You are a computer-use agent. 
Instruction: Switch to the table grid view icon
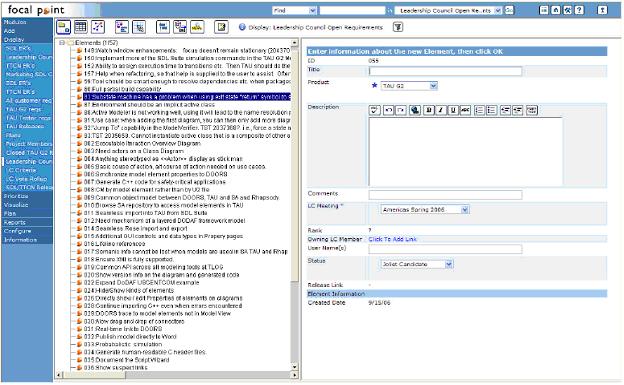[80, 27]
